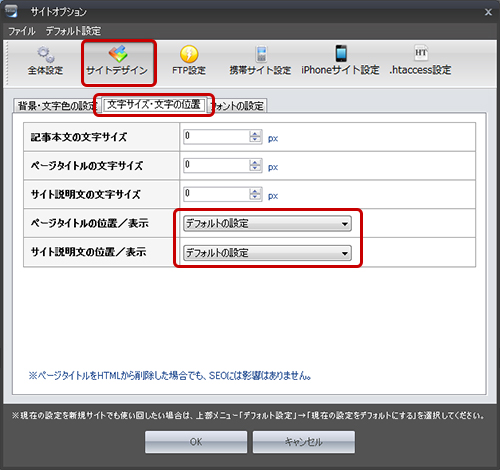Click the app icon in title bar

tap(11, 11)
